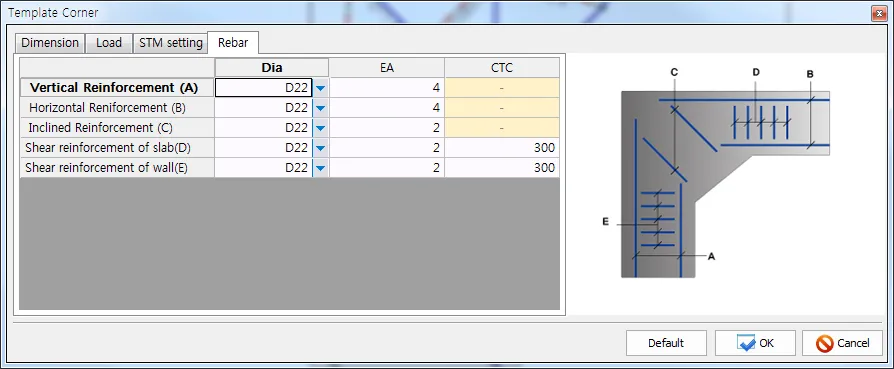Expand Dia dropdown for Inclined Reinforcement (C)
894x369 pixels.
point(320,128)
